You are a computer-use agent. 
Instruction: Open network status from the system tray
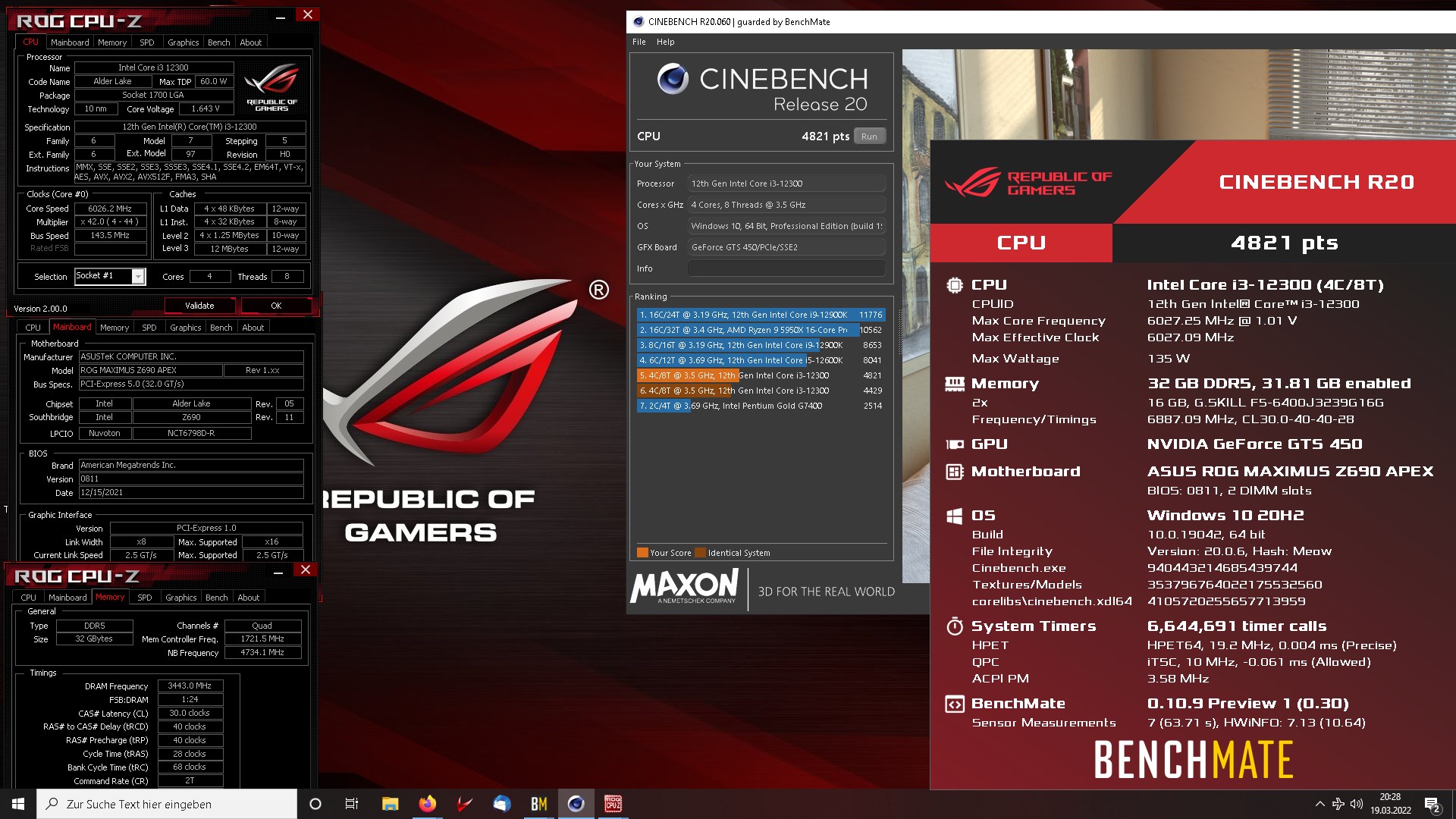pyautogui.click(x=1338, y=804)
